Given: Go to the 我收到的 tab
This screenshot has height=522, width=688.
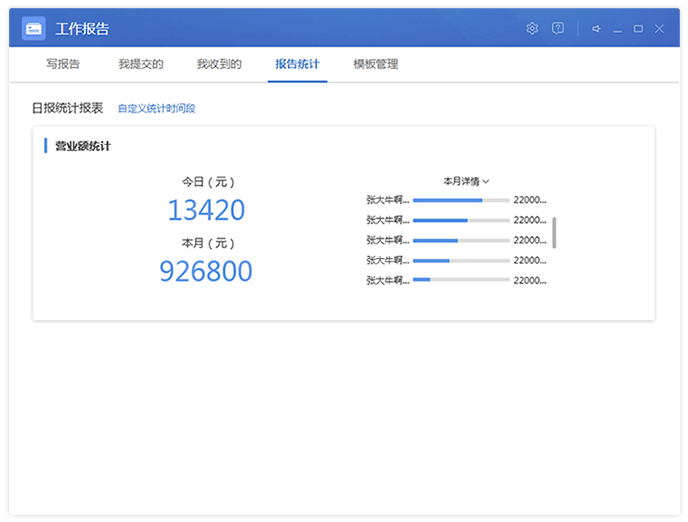Looking at the screenshot, I should point(219,64).
